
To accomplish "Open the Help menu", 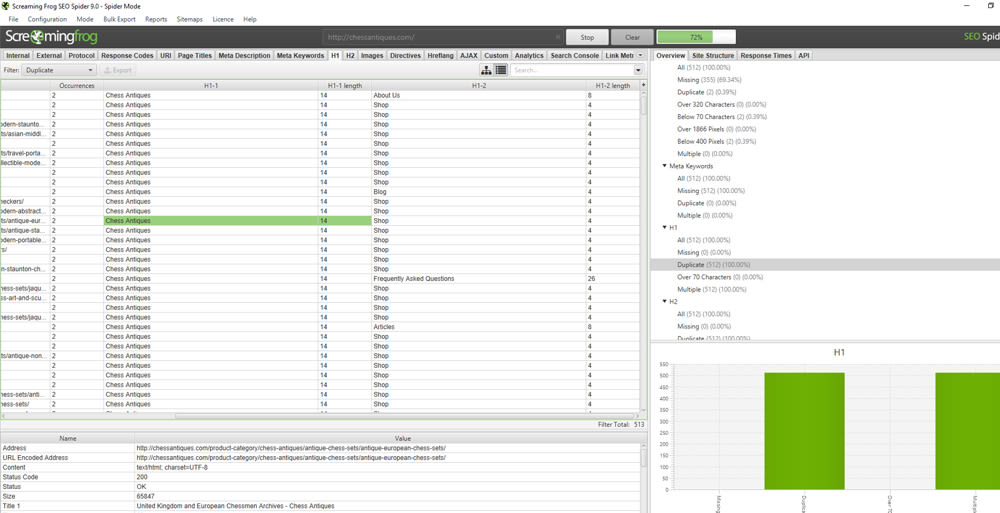I will pos(249,19).
